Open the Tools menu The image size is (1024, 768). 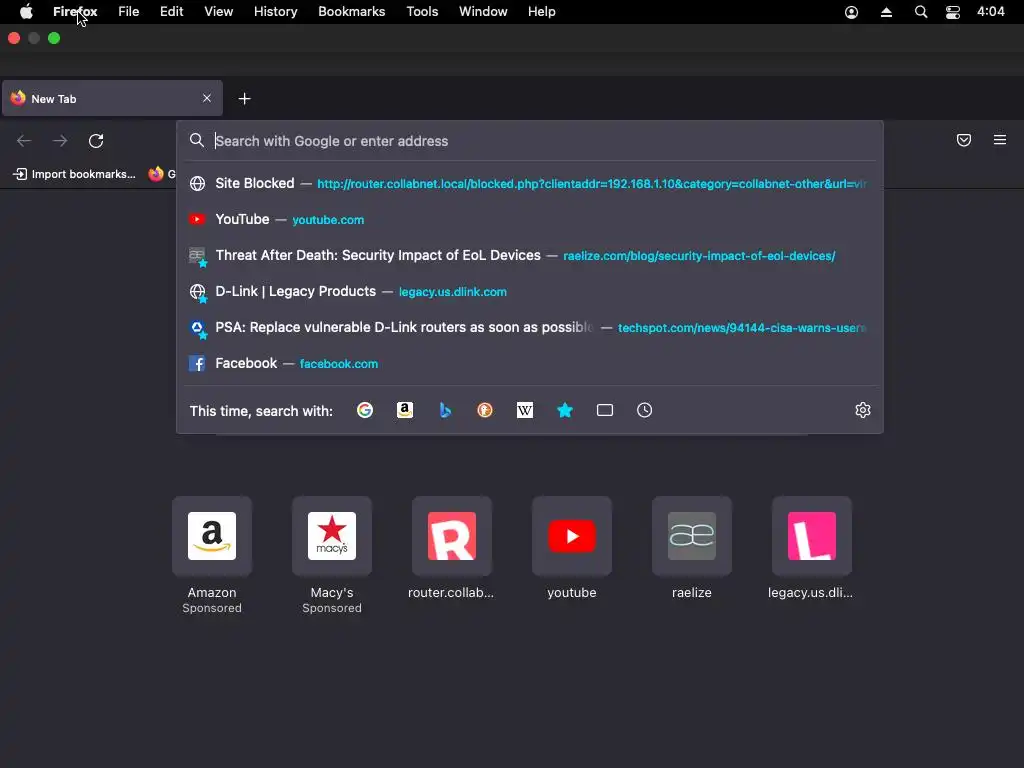(422, 12)
